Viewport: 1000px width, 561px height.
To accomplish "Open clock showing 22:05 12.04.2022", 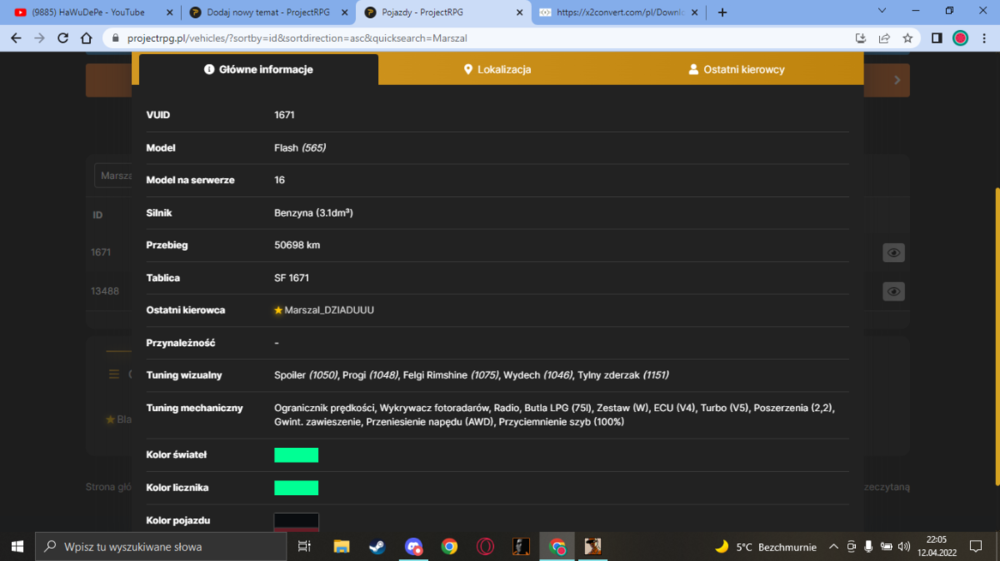I will (937, 546).
